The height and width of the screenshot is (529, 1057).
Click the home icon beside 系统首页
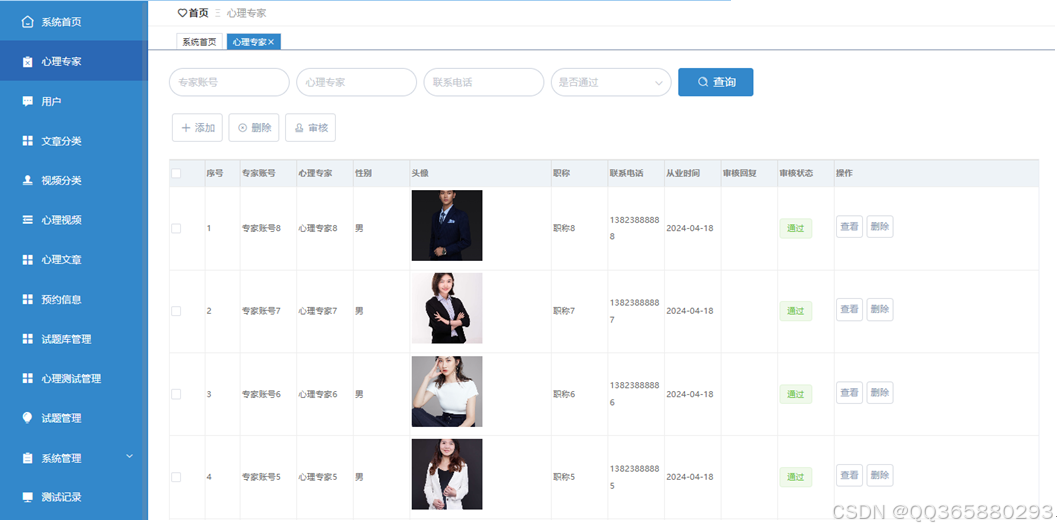click(x=27, y=22)
